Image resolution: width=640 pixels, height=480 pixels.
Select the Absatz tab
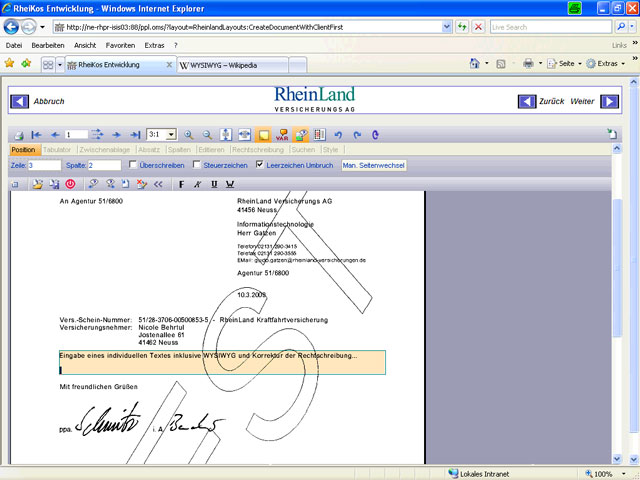click(x=149, y=150)
